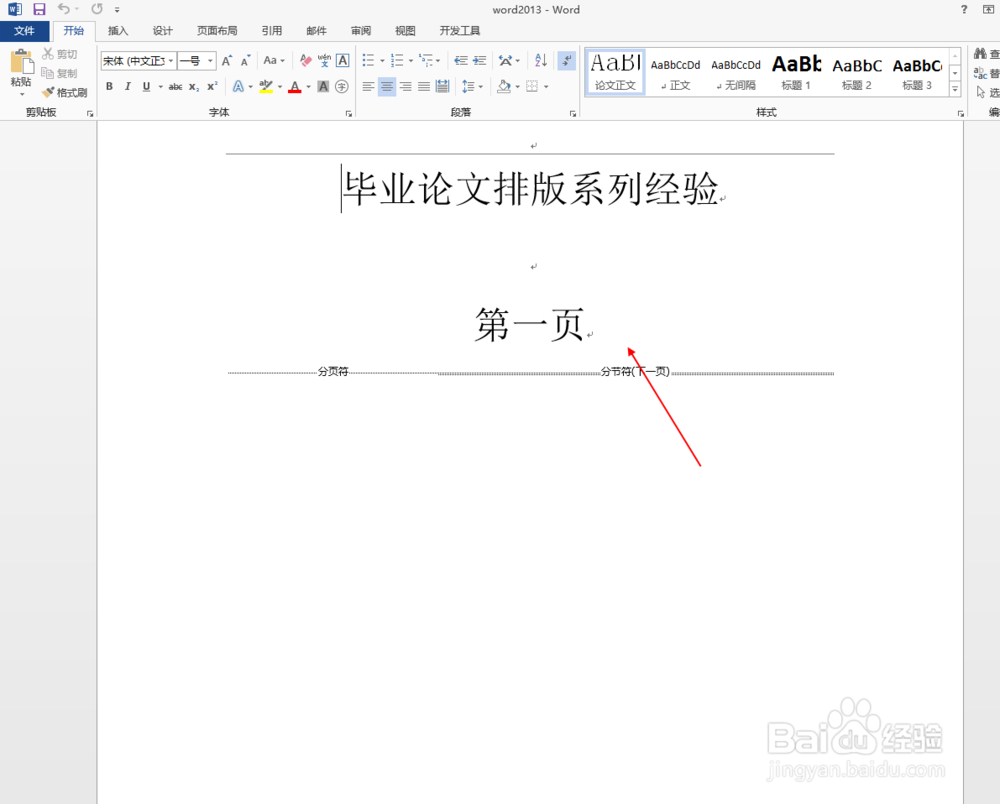The height and width of the screenshot is (804, 1000).
Task: Open the 页面布局 ribbon tab
Action: (216, 30)
